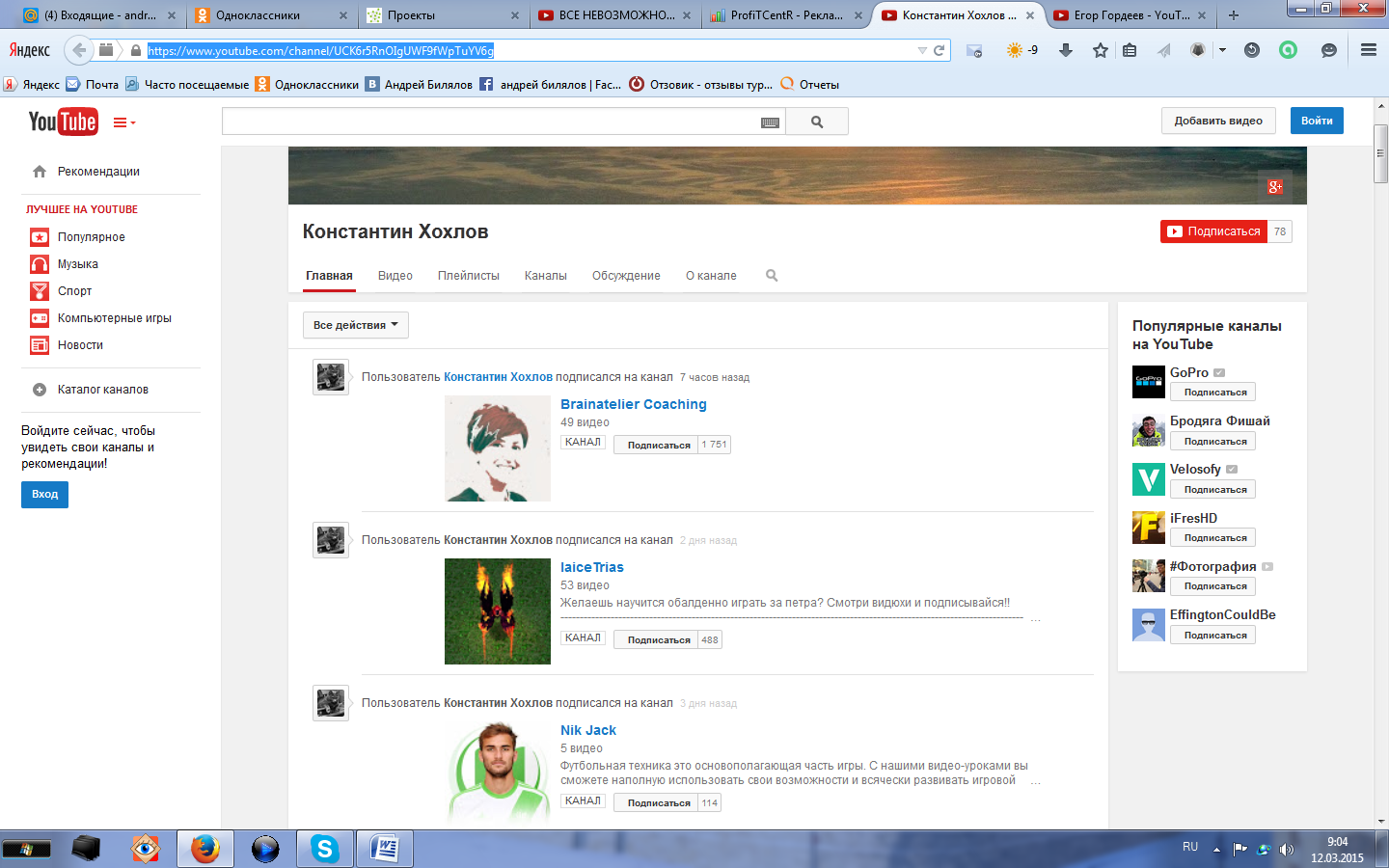Image resolution: width=1389 pixels, height=868 pixels.
Task: Click the Firefox icon in the taskbar
Action: 204,849
